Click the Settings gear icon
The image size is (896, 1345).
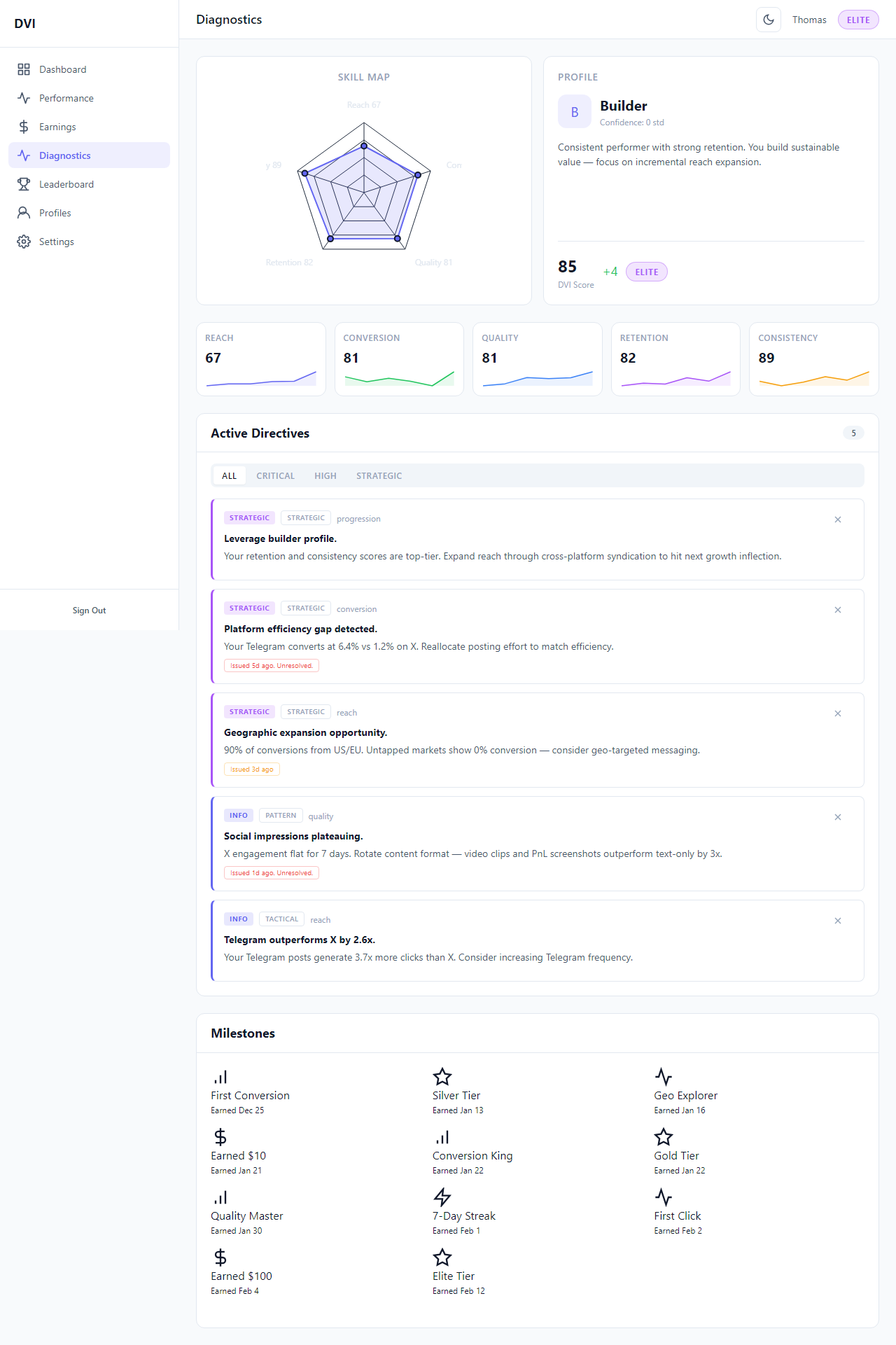pos(24,242)
